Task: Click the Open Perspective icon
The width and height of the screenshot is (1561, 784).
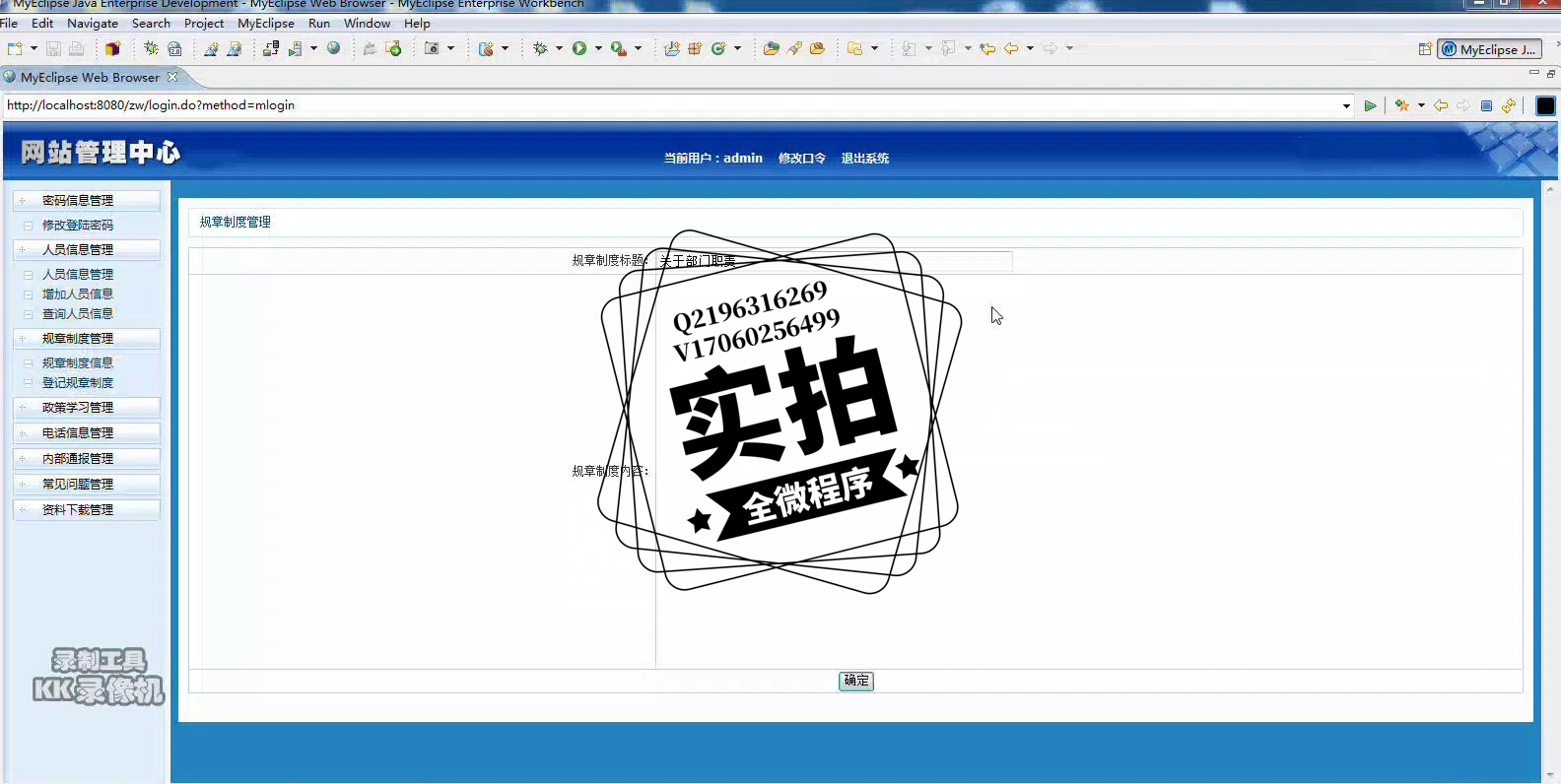Action: [x=1425, y=49]
